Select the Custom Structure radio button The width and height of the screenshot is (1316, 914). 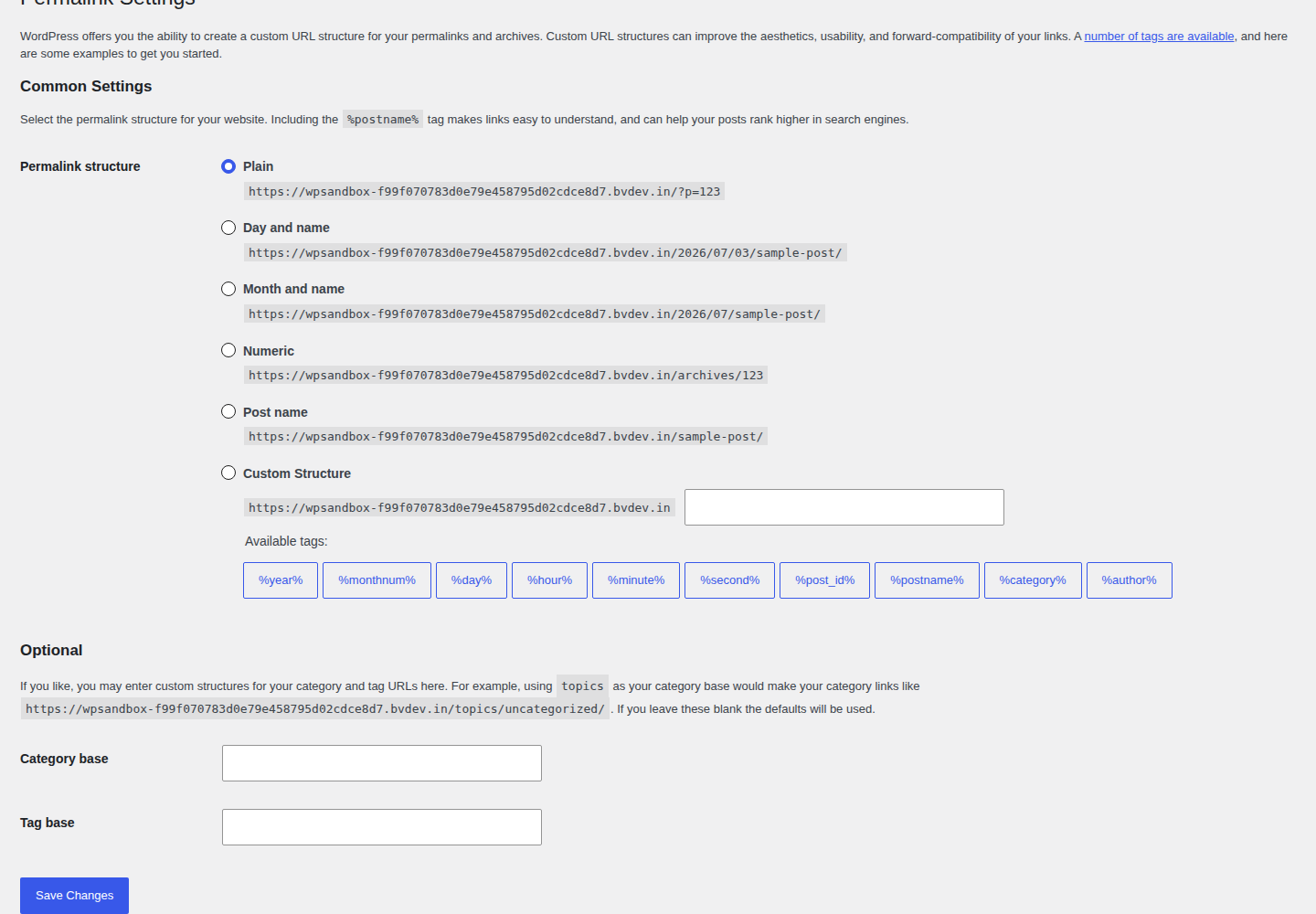tap(228, 473)
